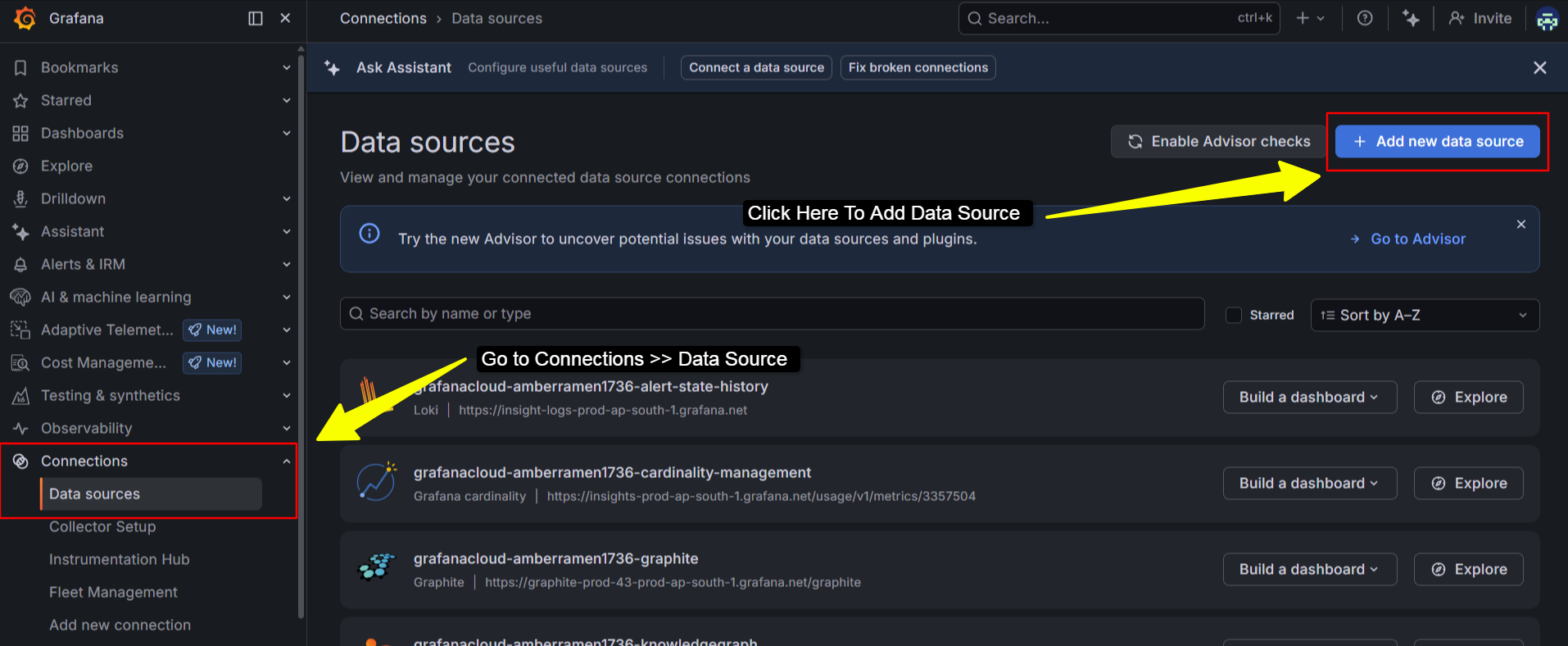Click the Explore compass icon in sidebar
The height and width of the screenshot is (646, 1568).
click(x=20, y=166)
